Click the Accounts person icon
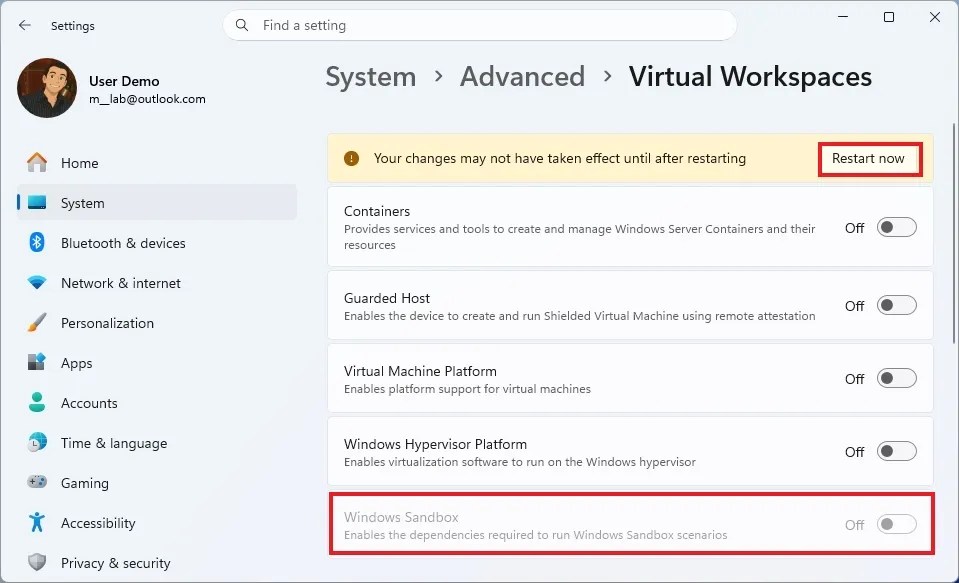959x583 pixels. click(x=37, y=402)
